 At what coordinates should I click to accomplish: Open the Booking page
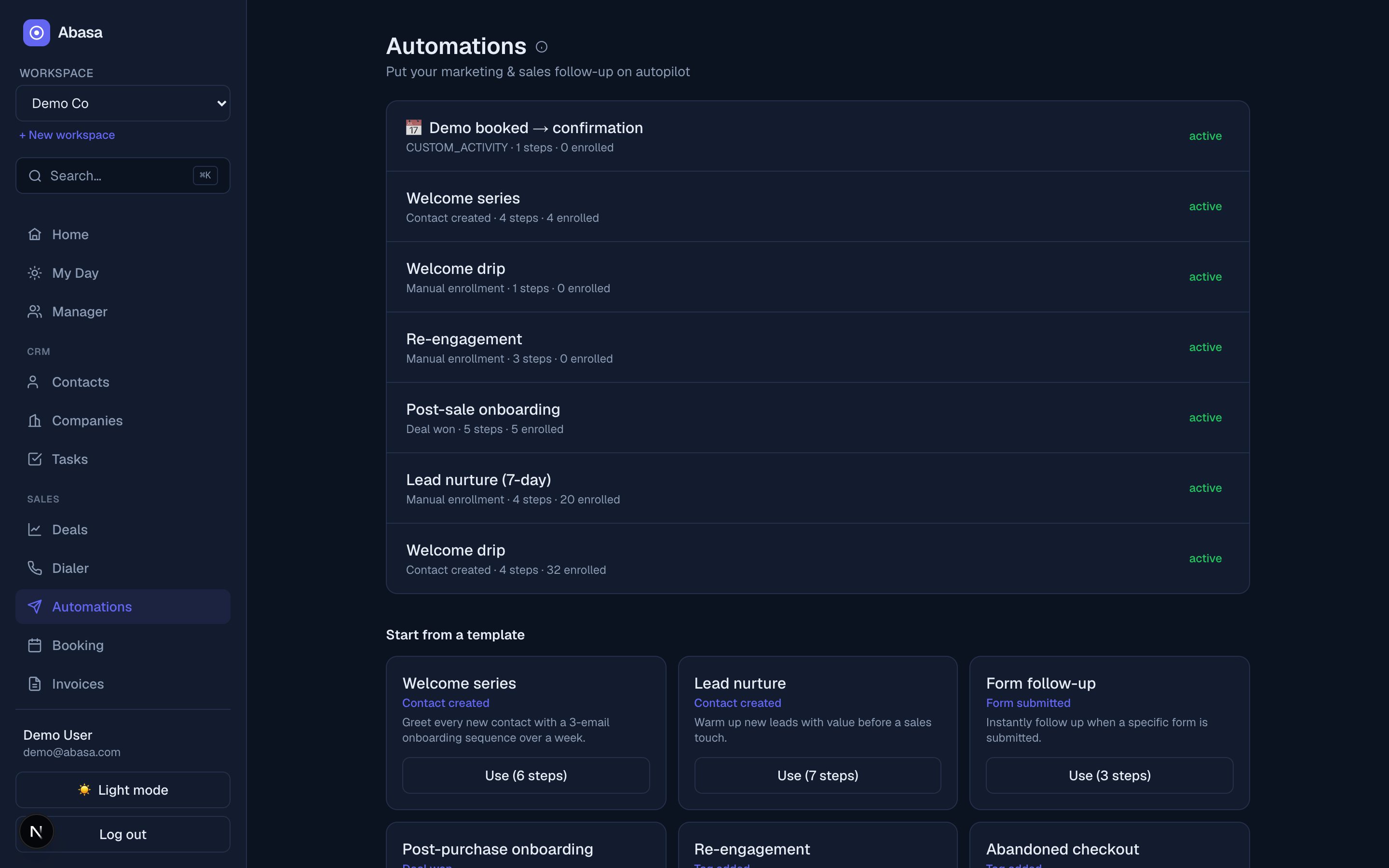(123, 645)
